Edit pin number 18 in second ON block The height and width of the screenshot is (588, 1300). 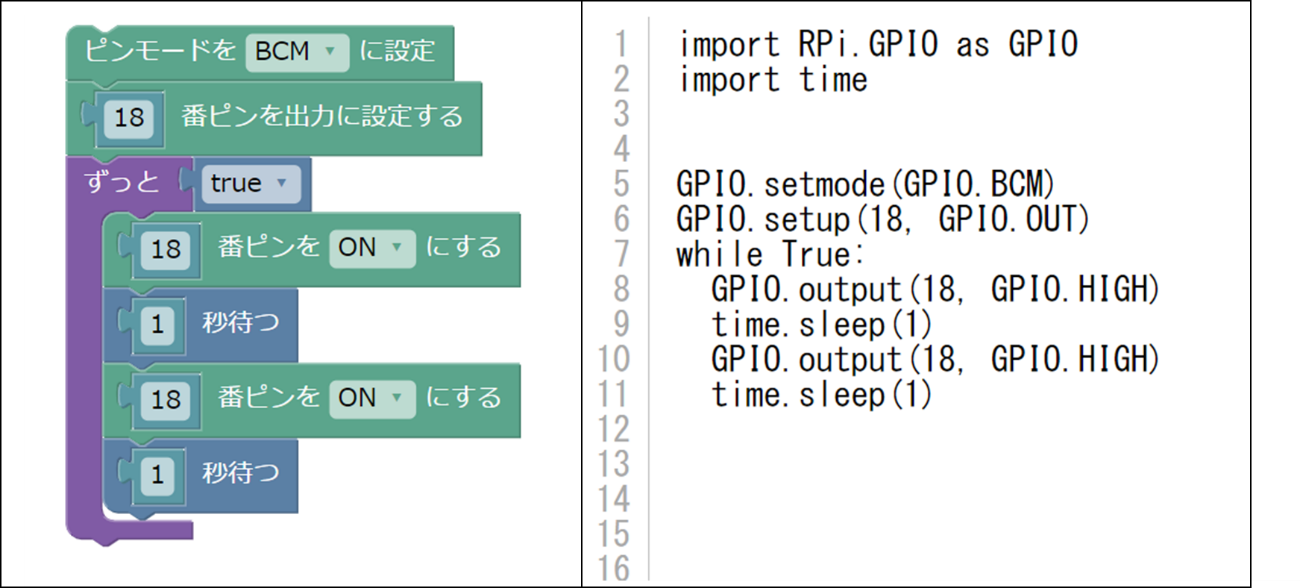pos(165,400)
